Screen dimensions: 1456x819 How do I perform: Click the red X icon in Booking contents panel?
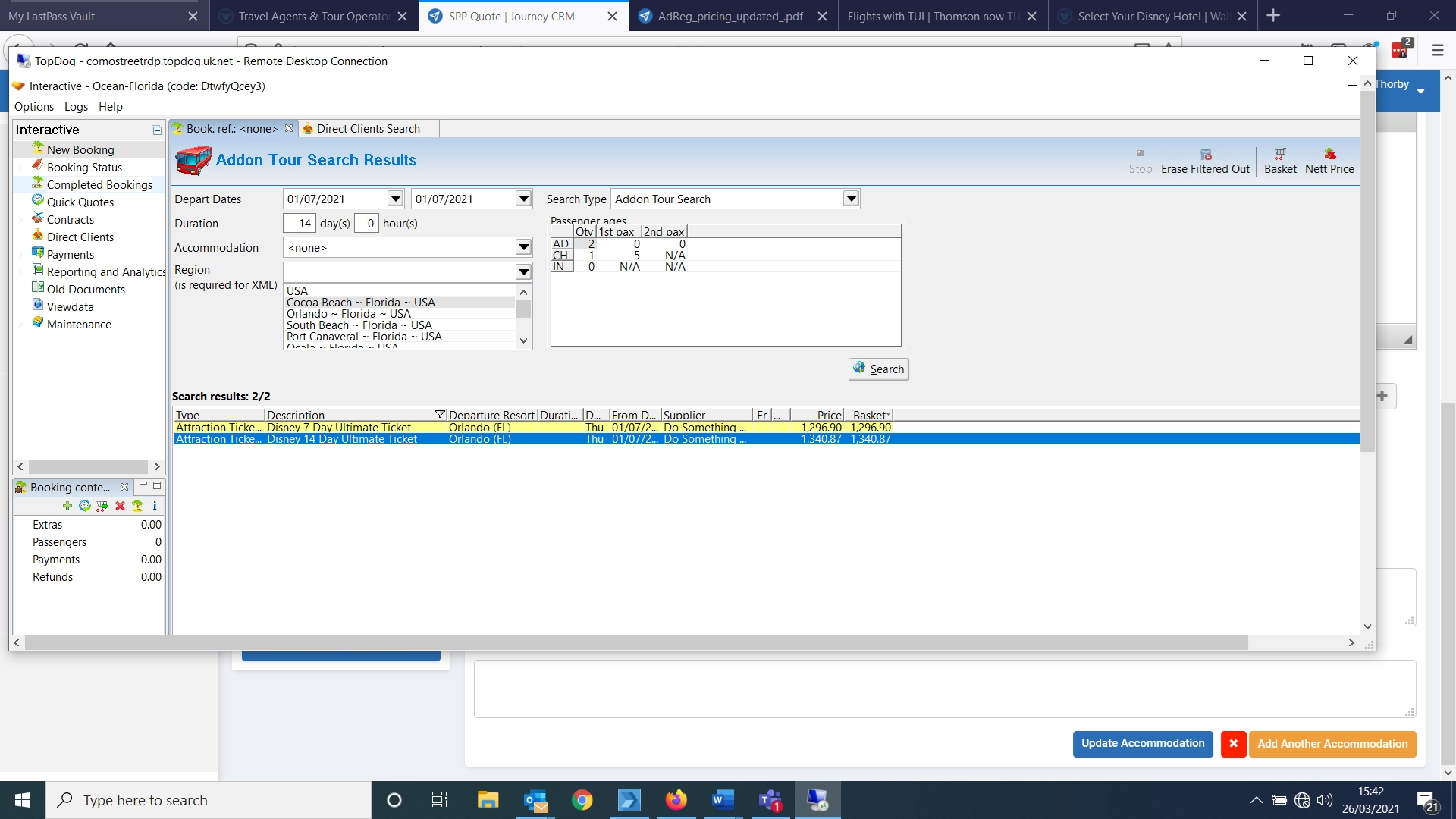tap(120, 506)
